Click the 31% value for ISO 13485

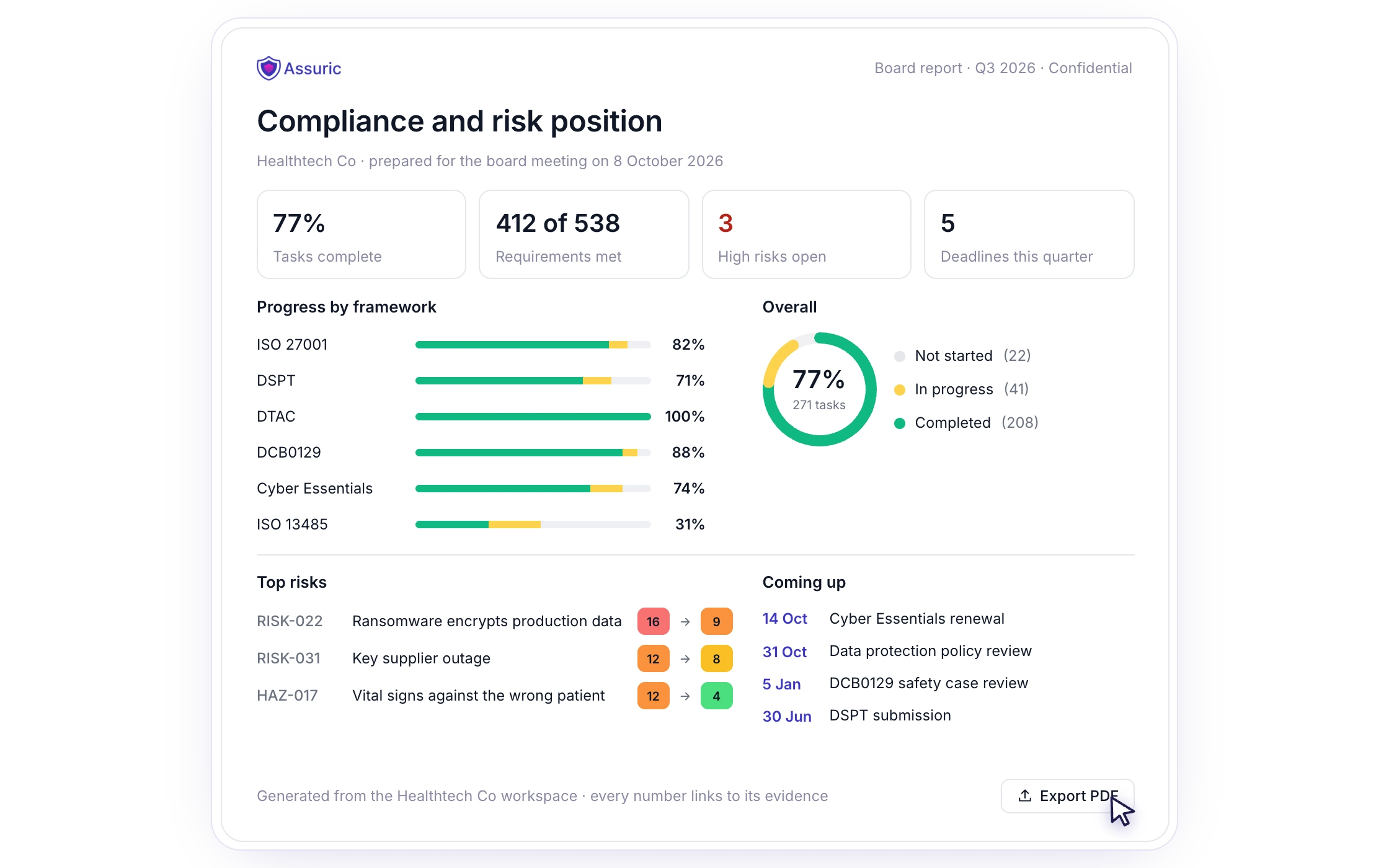click(x=690, y=525)
